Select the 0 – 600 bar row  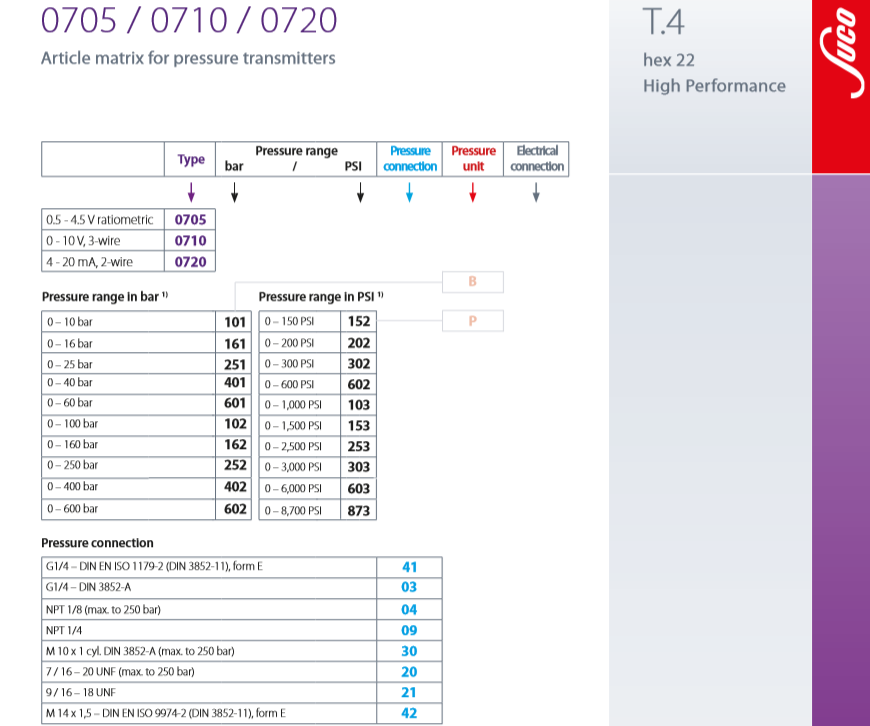pyautogui.click(x=128, y=508)
